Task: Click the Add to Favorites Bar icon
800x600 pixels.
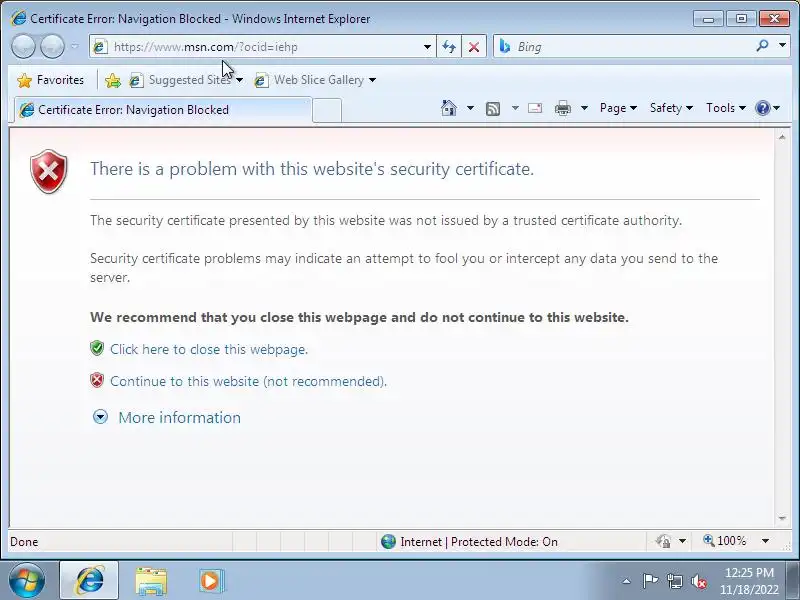Action: pyautogui.click(x=113, y=80)
